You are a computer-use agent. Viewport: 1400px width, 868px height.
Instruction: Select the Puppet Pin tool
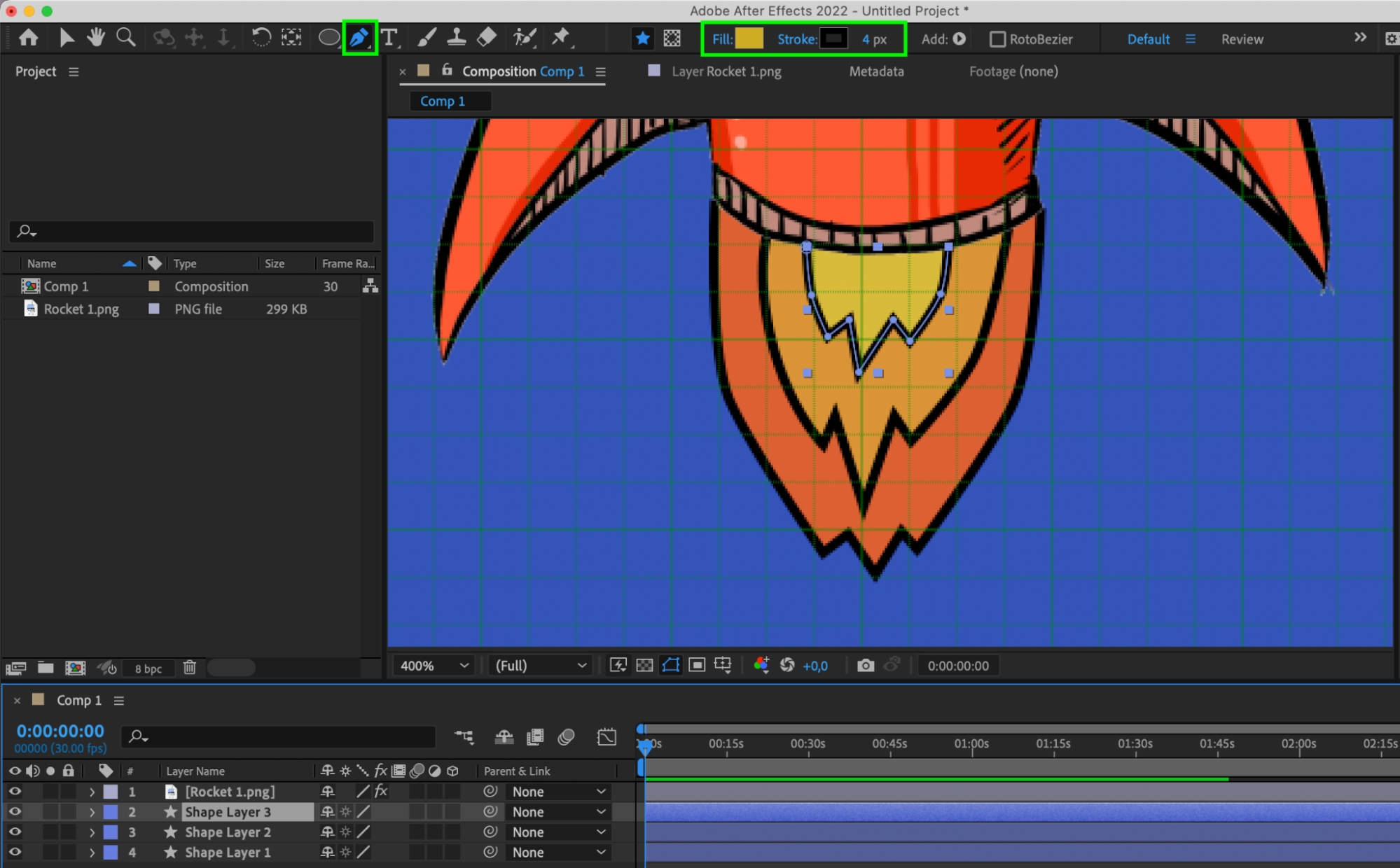click(561, 38)
